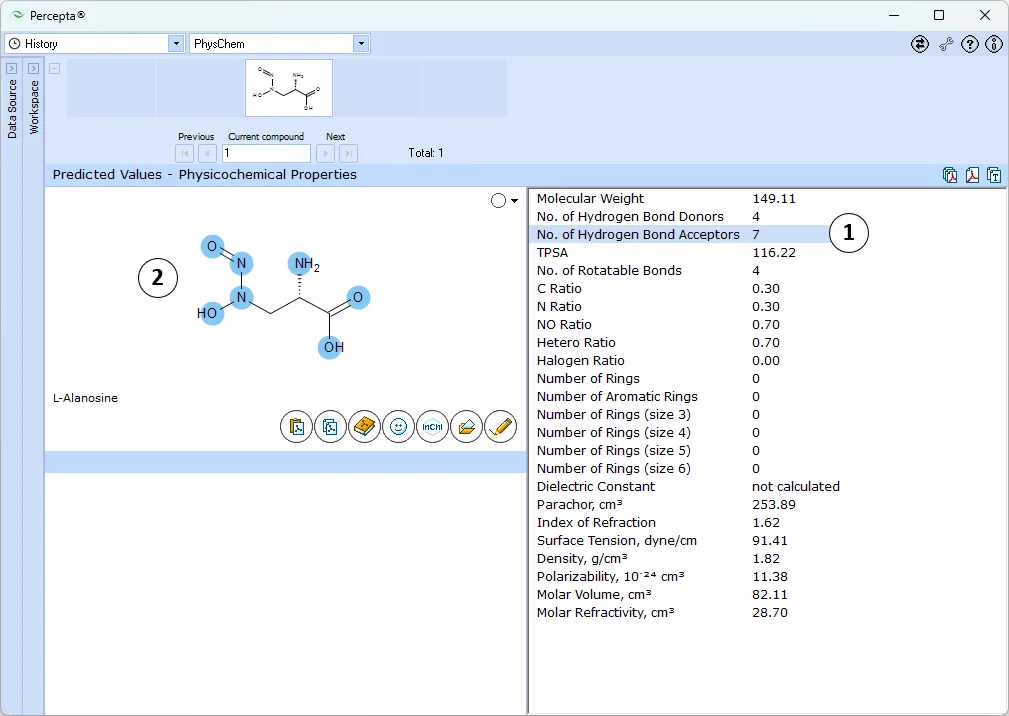The height and width of the screenshot is (716, 1009).
Task: Go to the next compound
Action: pos(326,153)
